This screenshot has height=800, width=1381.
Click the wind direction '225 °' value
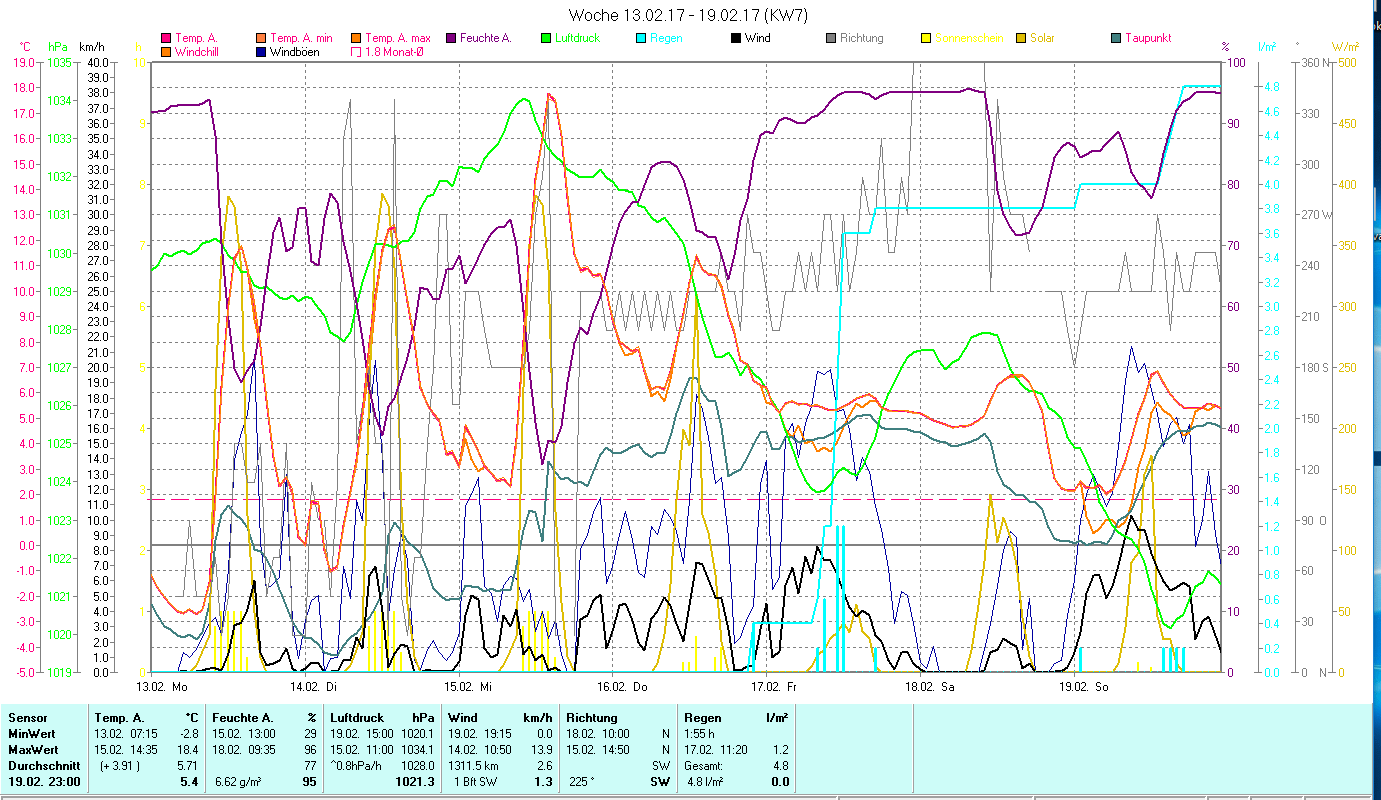point(583,782)
